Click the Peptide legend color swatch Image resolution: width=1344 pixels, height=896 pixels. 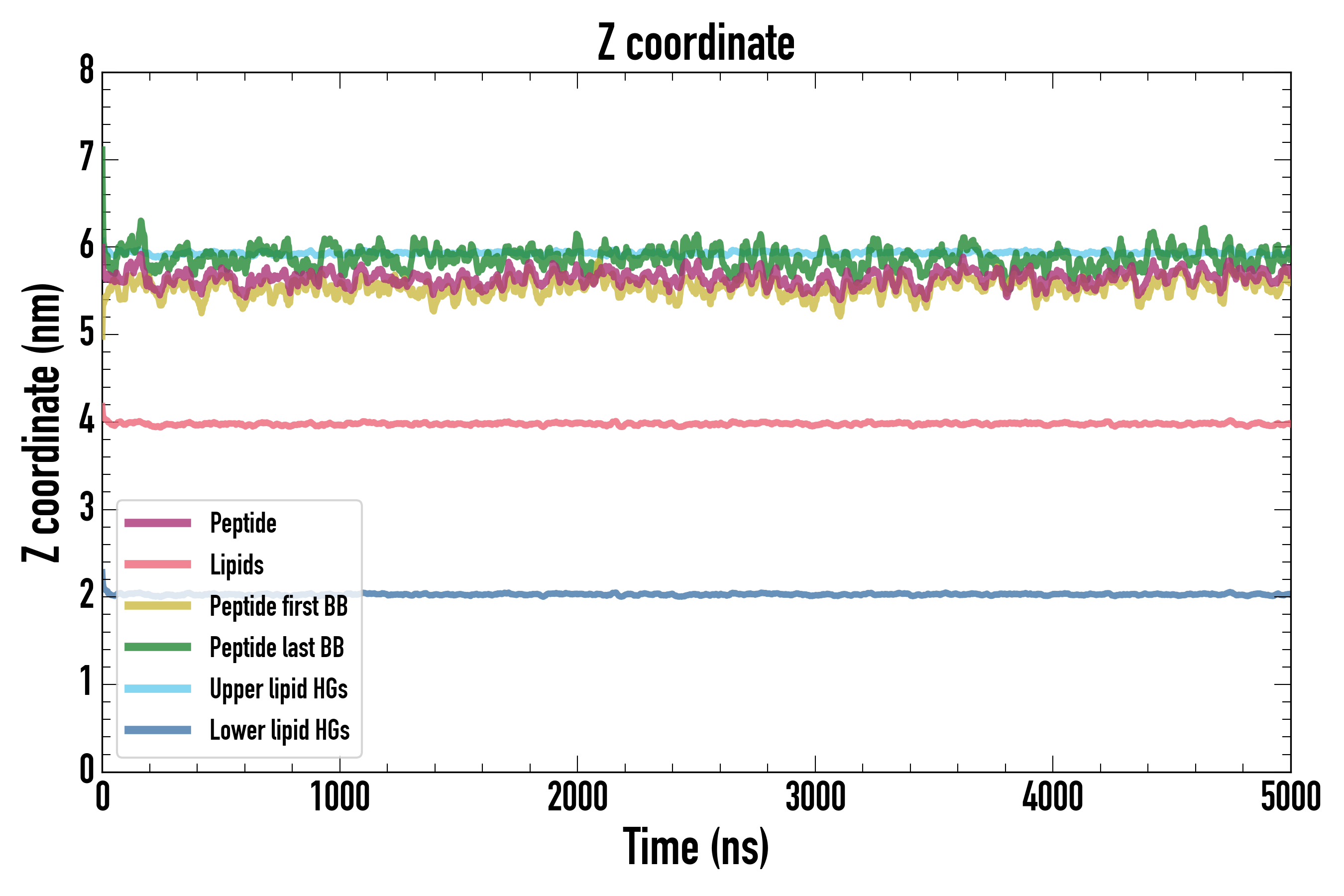coord(158,523)
